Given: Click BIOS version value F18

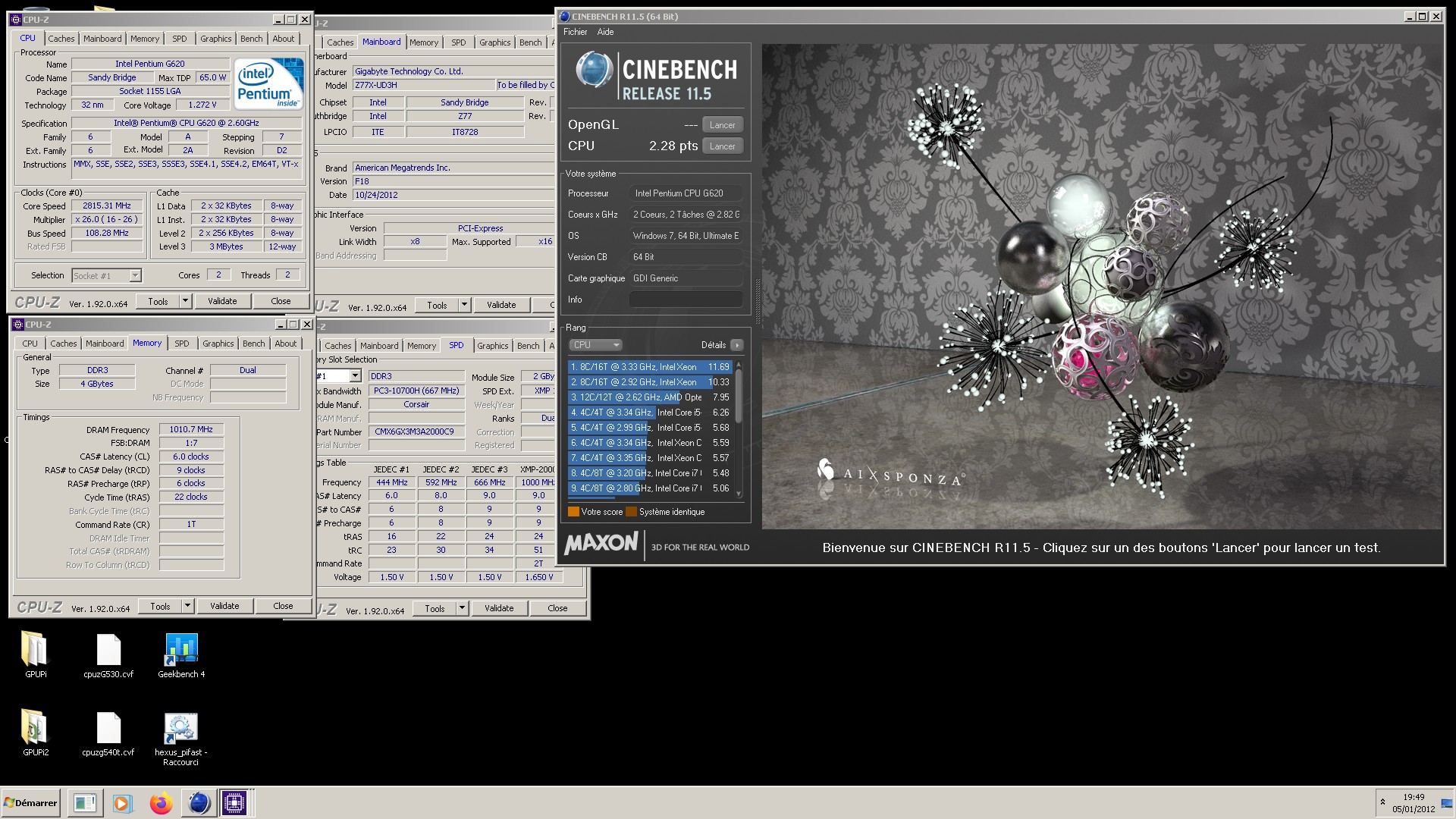Looking at the screenshot, I should 453,181.
